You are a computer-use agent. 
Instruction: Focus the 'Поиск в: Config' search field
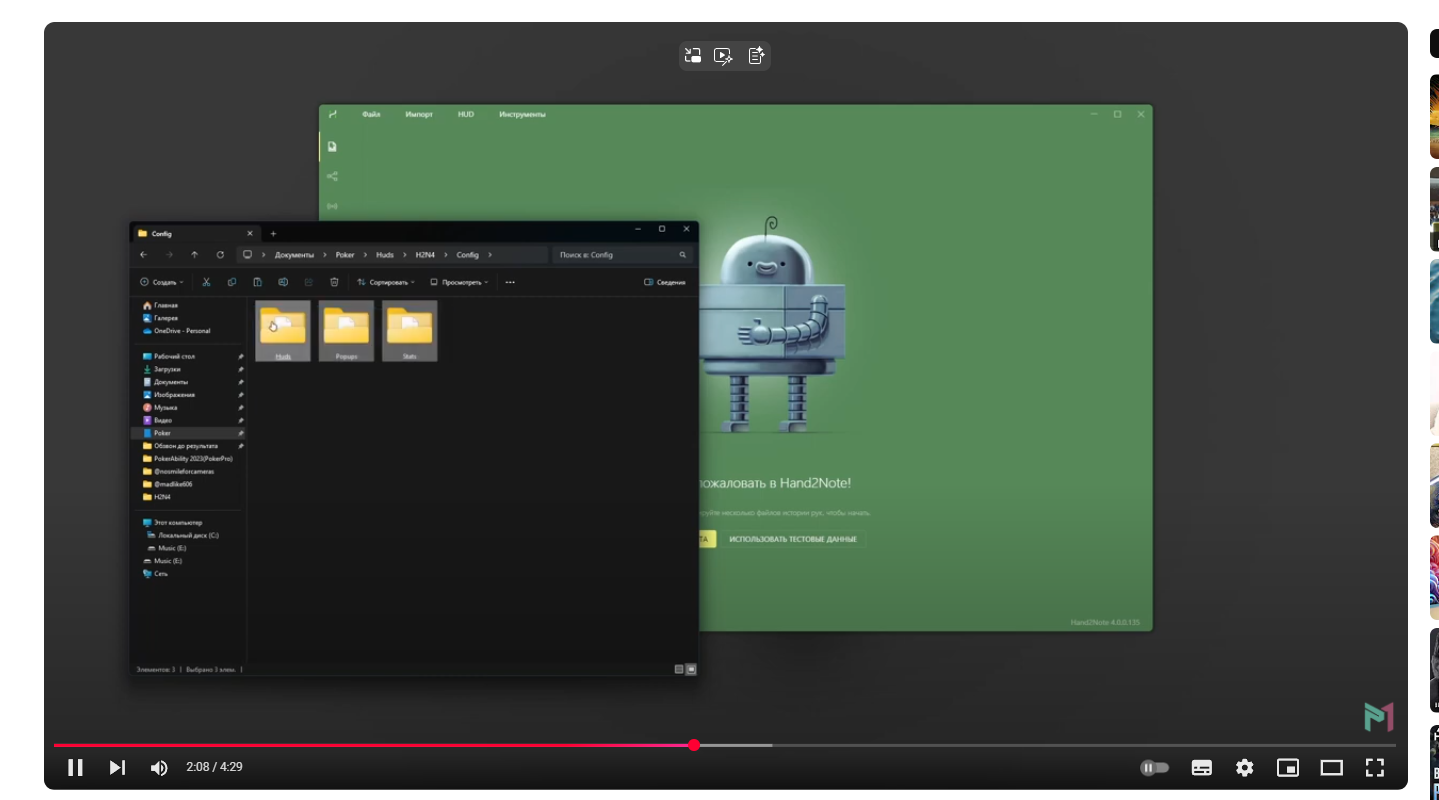click(x=623, y=255)
